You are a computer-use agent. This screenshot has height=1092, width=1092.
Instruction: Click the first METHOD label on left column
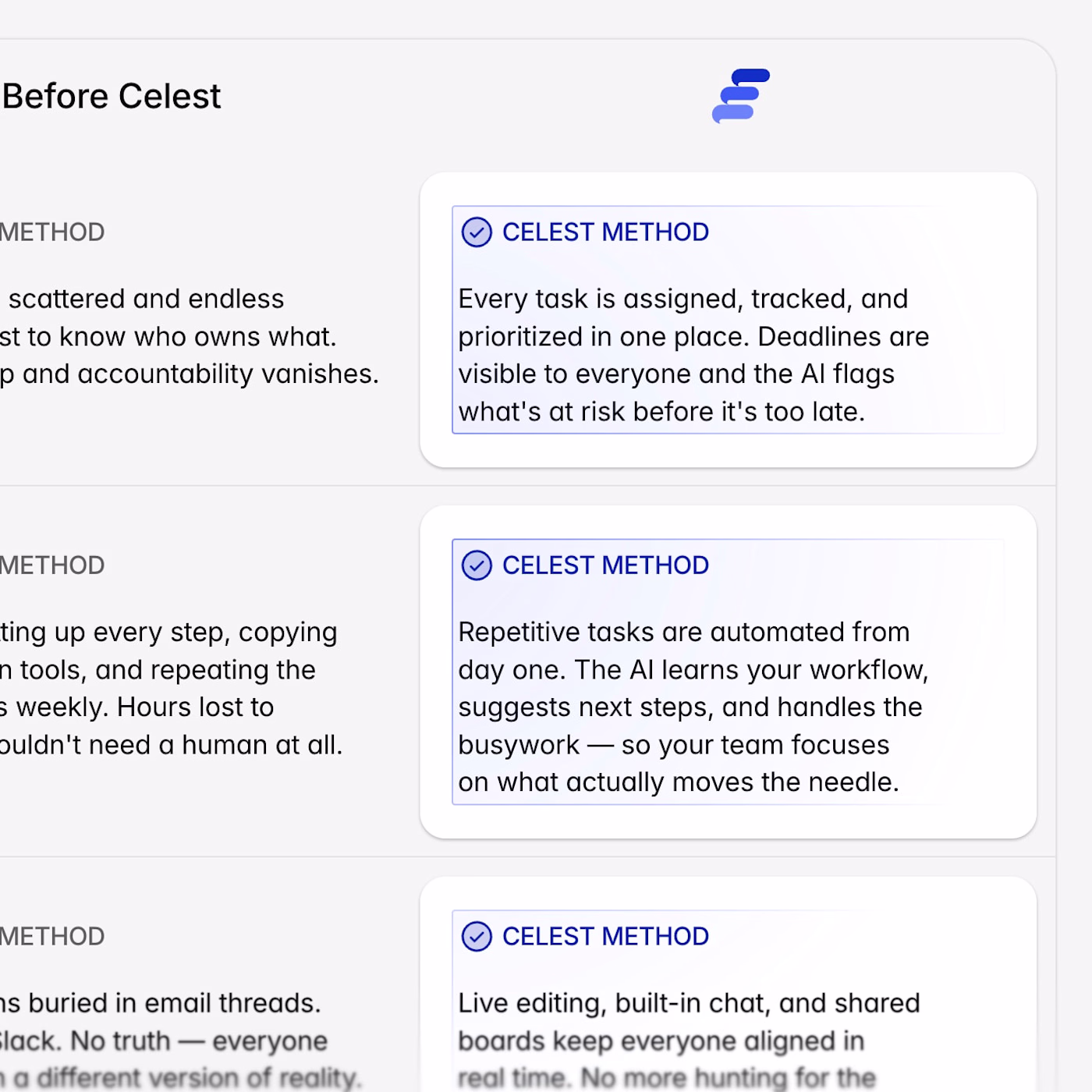pos(52,232)
